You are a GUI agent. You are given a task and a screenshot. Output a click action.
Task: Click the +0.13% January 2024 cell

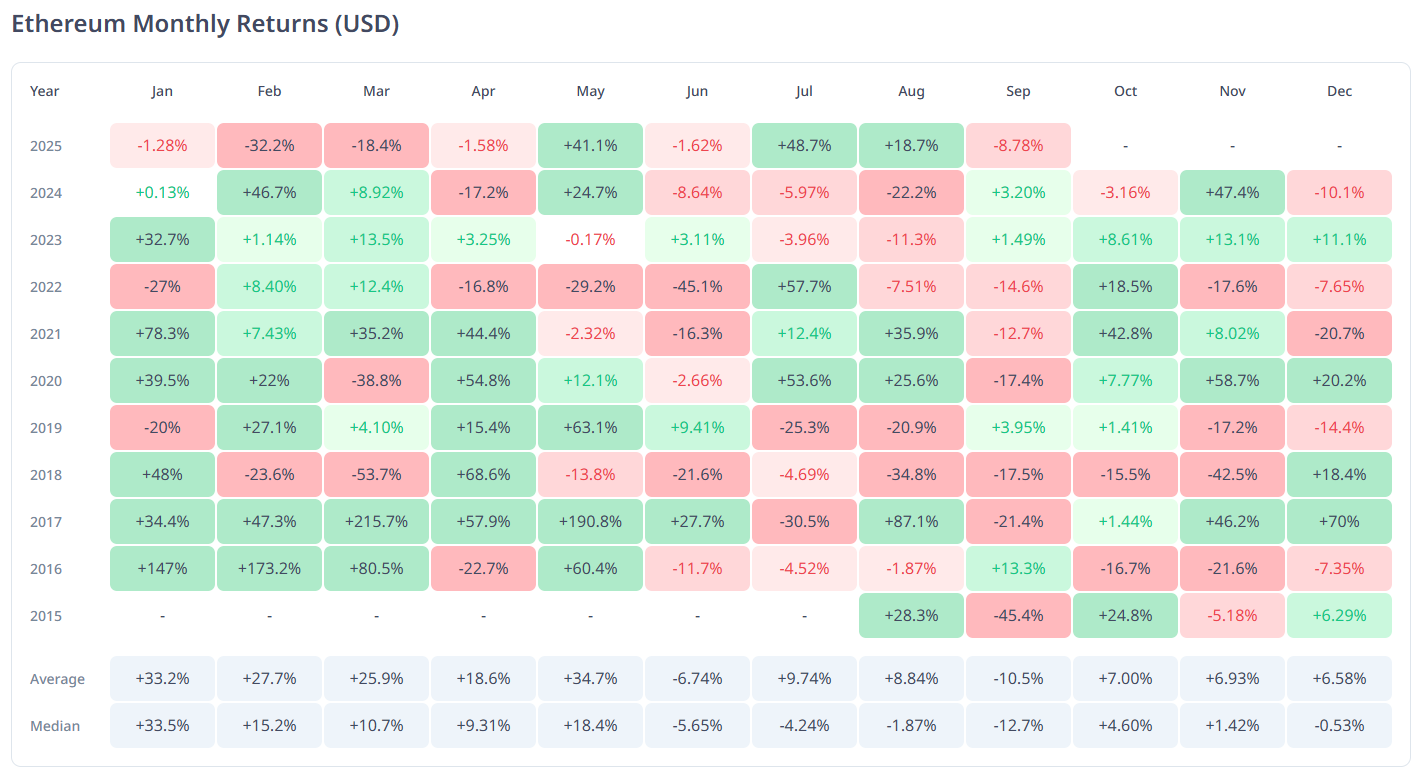click(162, 193)
